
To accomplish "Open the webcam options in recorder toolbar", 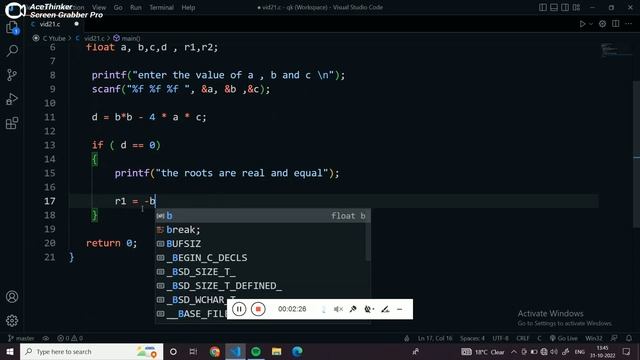I will point(369,309).
